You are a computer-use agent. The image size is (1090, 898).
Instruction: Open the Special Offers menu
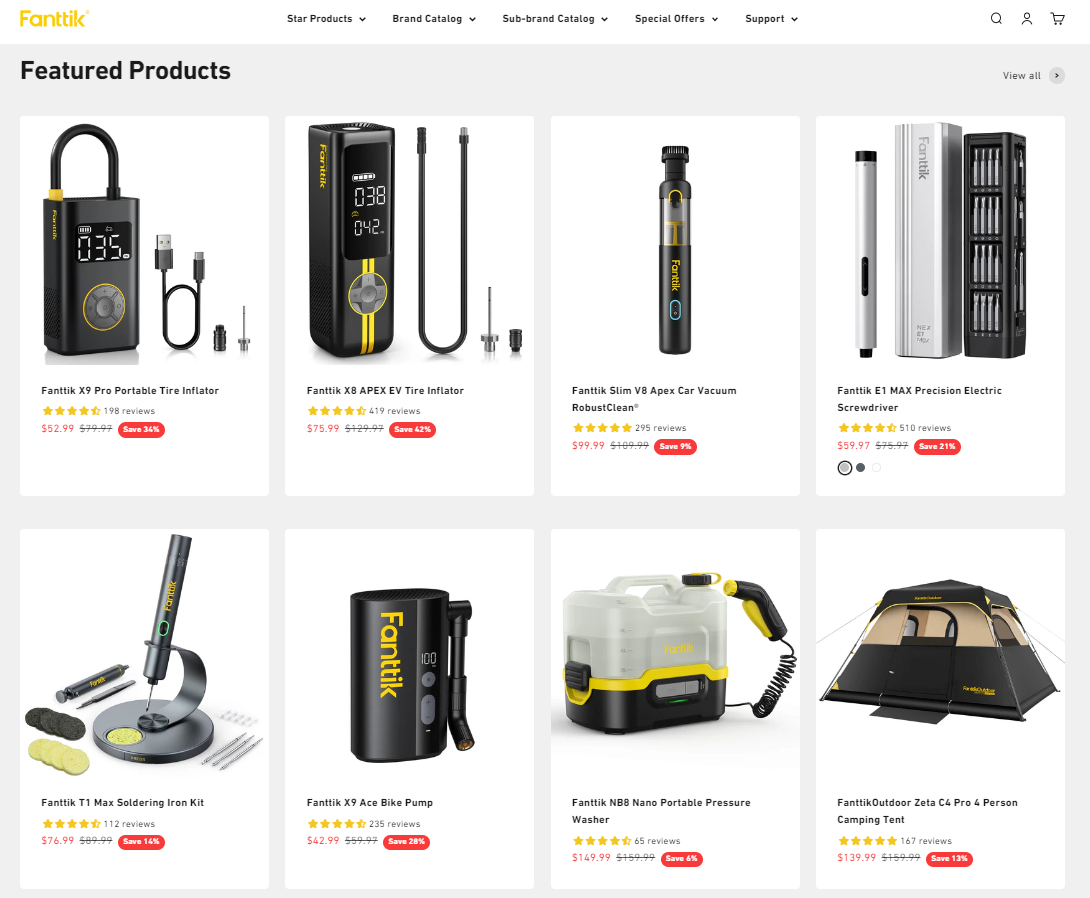[676, 19]
